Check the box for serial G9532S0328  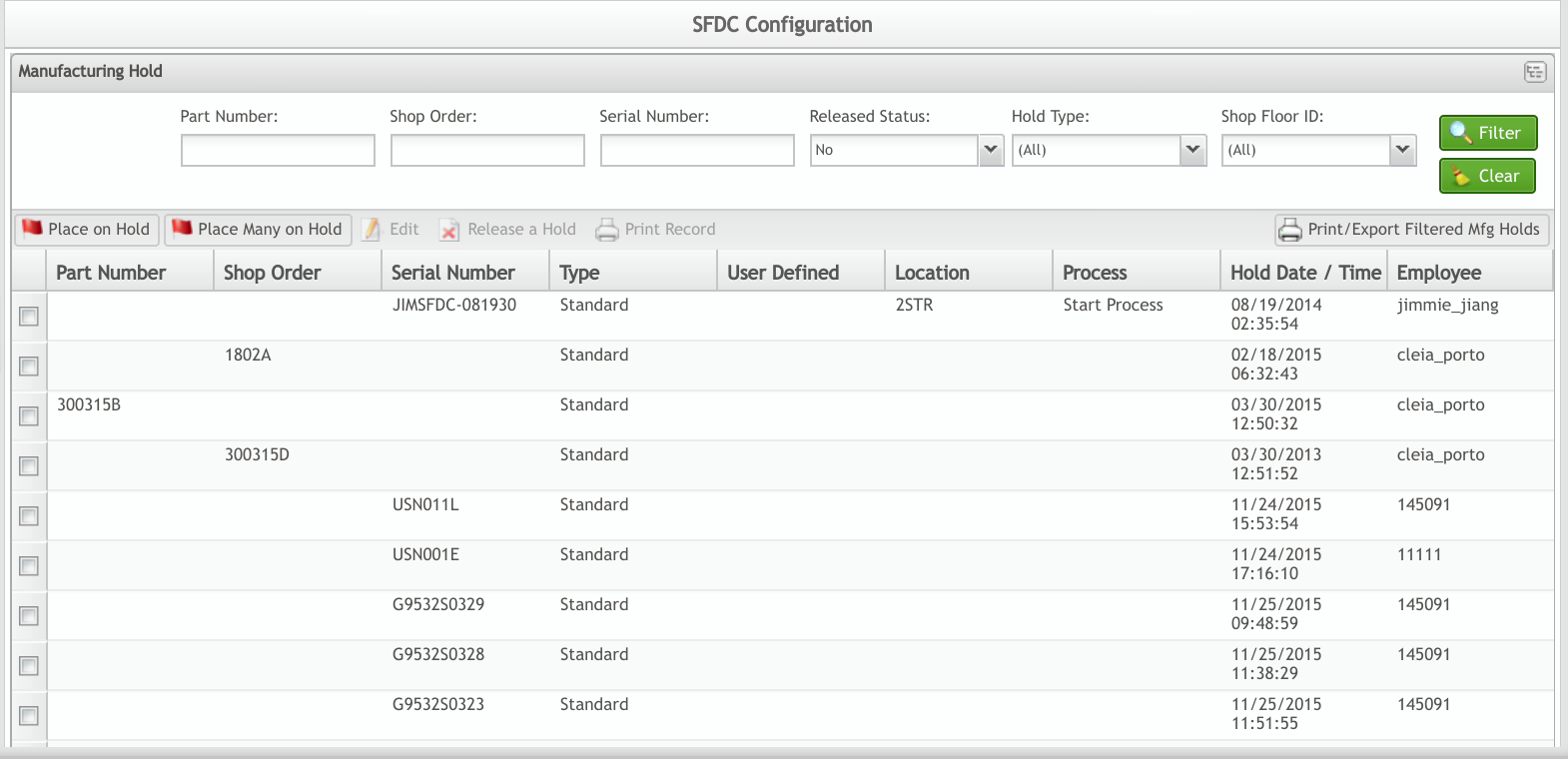pyautogui.click(x=29, y=666)
